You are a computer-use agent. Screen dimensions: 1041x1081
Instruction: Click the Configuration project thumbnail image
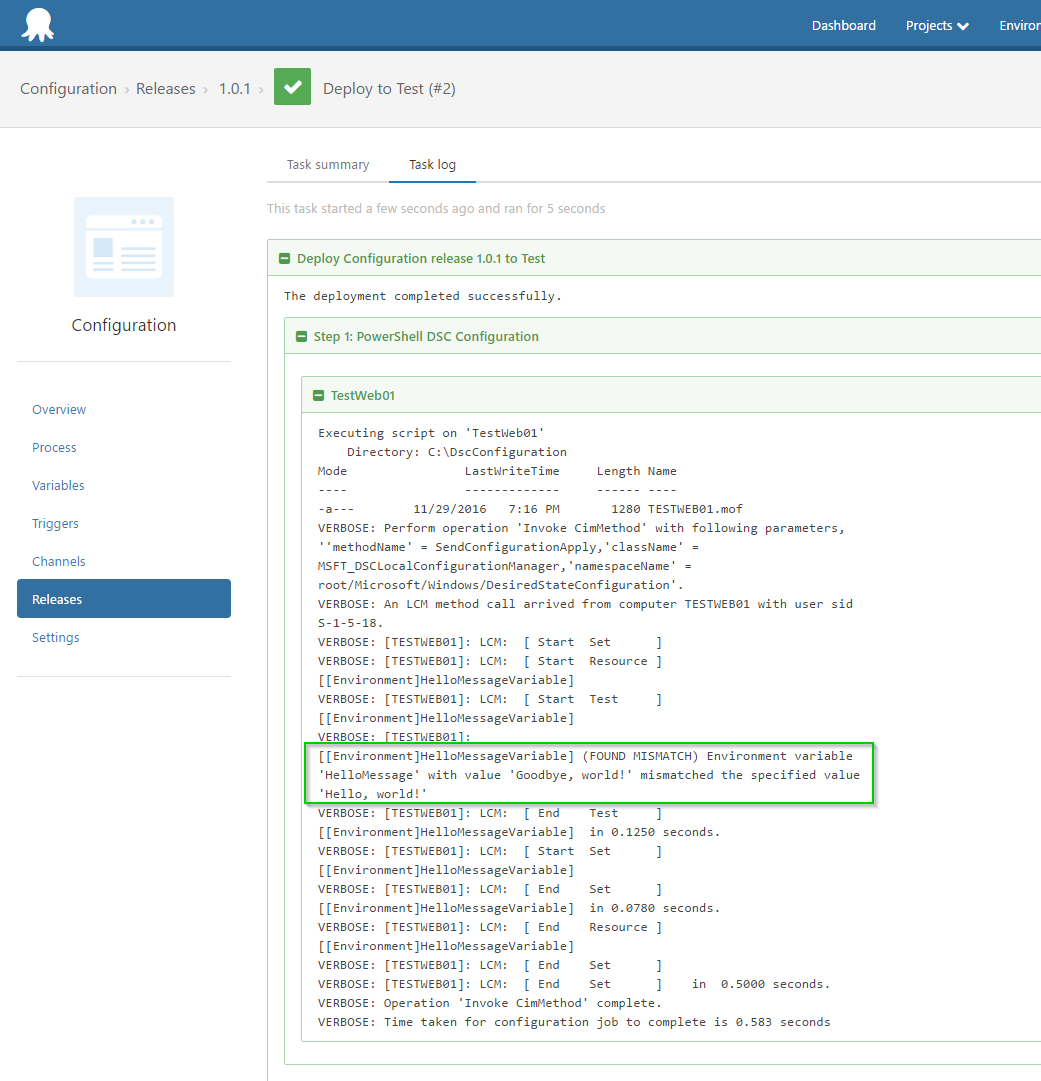pos(124,247)
